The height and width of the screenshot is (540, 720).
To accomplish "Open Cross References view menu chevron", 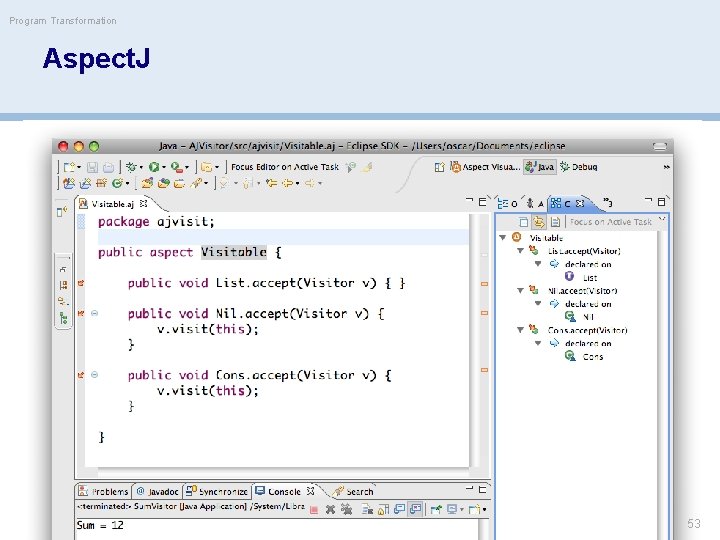I will [662, 220].
